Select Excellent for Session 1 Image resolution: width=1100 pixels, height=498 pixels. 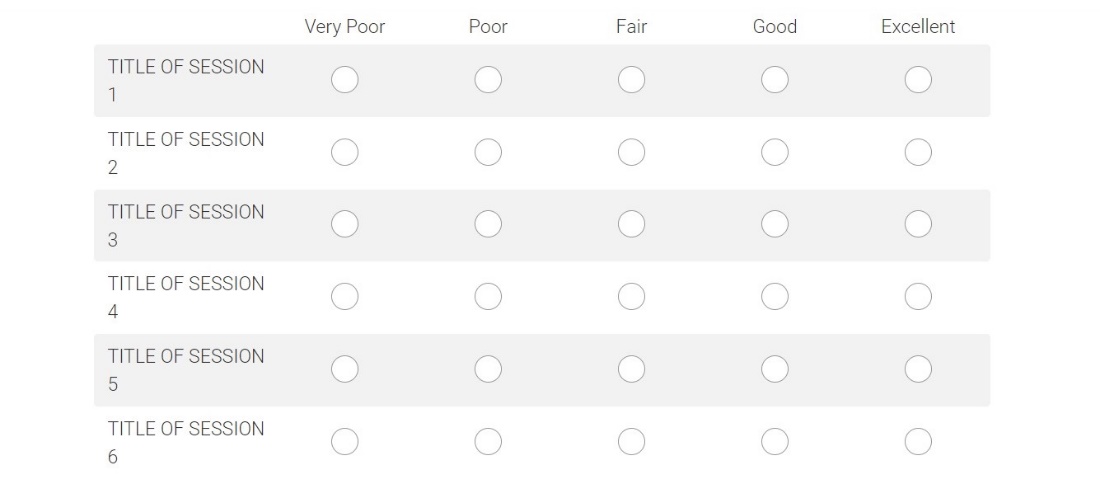pyautogui.click(x=918, y=80)
